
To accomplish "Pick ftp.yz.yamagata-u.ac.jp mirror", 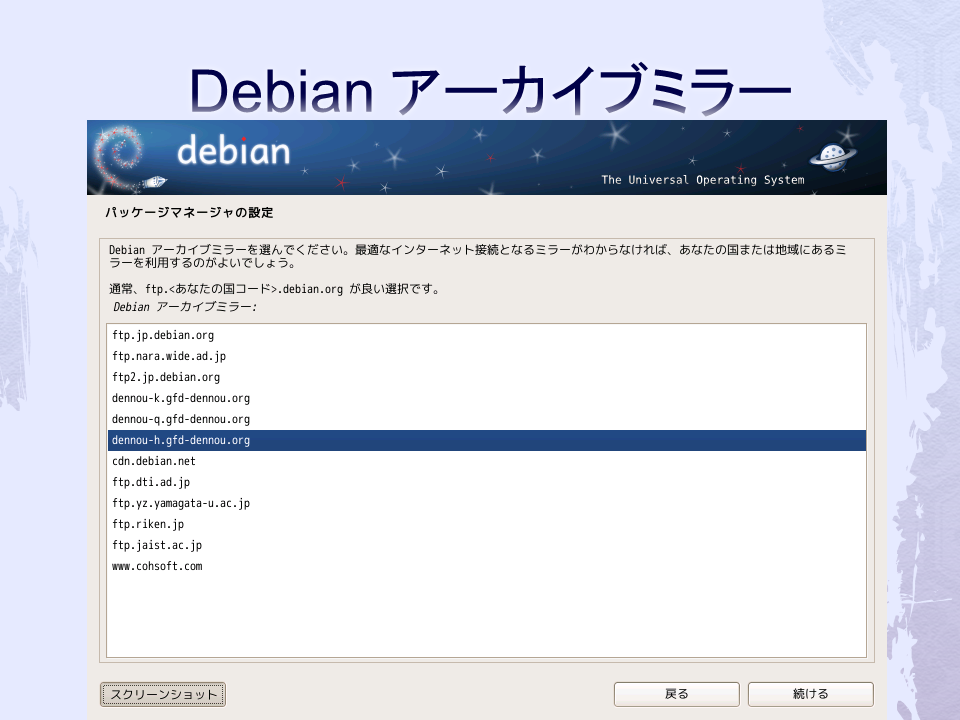I will click(487, 503).
